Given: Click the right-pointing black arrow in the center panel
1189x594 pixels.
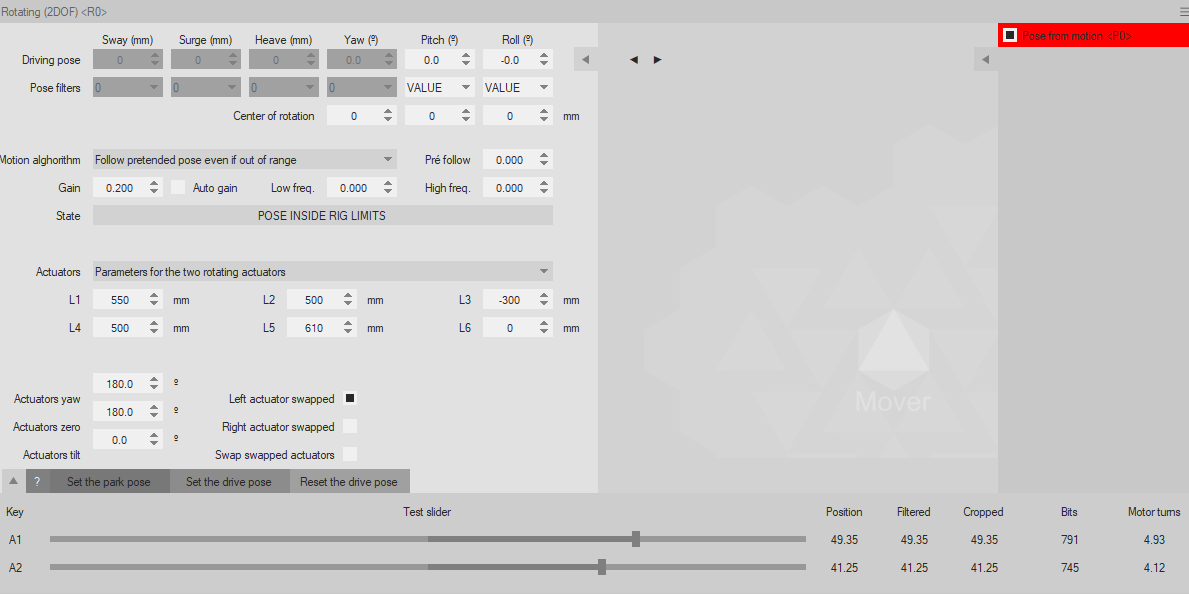Looking at the screenshot, I should [657, 60].
